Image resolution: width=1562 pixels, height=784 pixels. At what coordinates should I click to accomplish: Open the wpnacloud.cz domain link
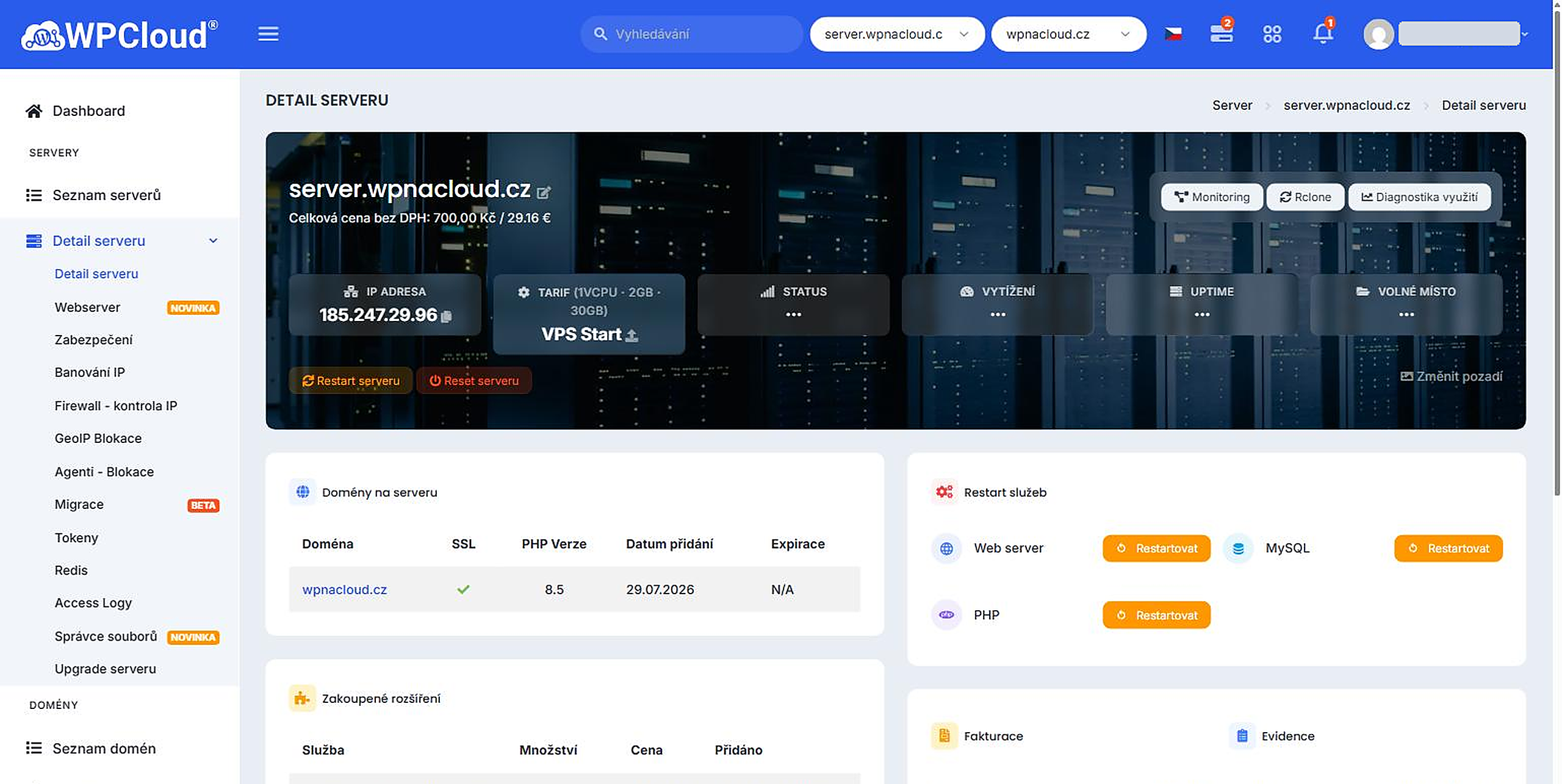pos(345,589)
